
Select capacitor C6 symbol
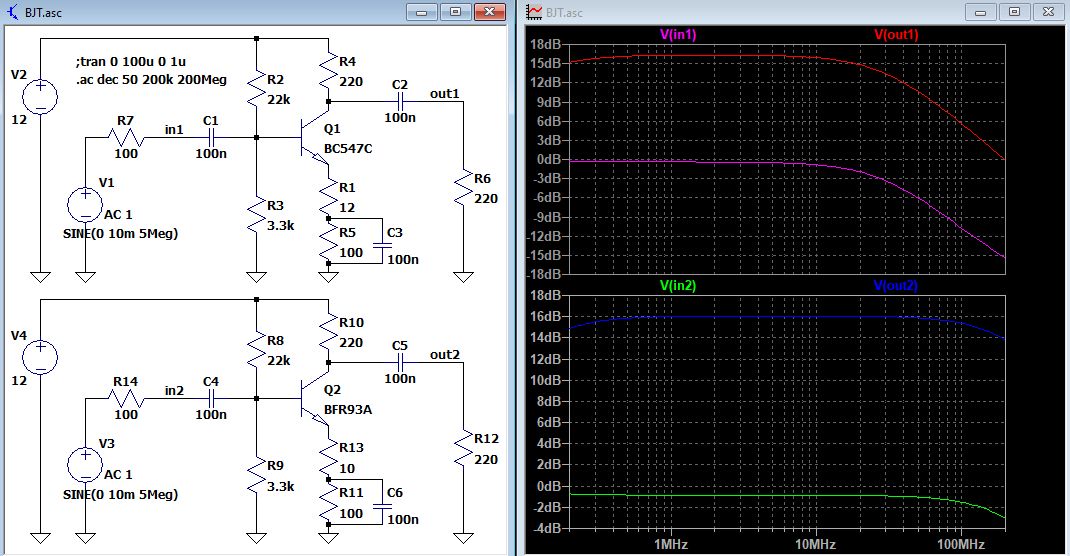(x=382, y=505)
